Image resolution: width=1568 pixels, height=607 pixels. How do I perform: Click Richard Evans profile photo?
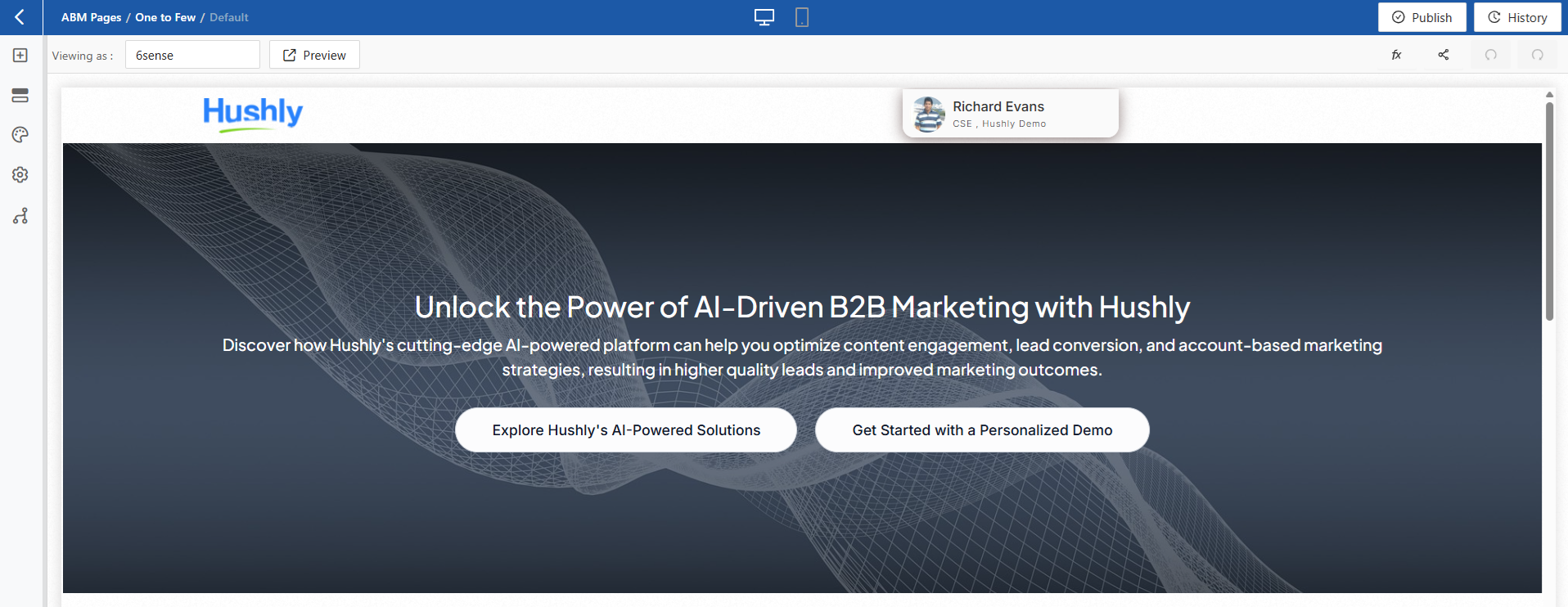pos(929,115)
